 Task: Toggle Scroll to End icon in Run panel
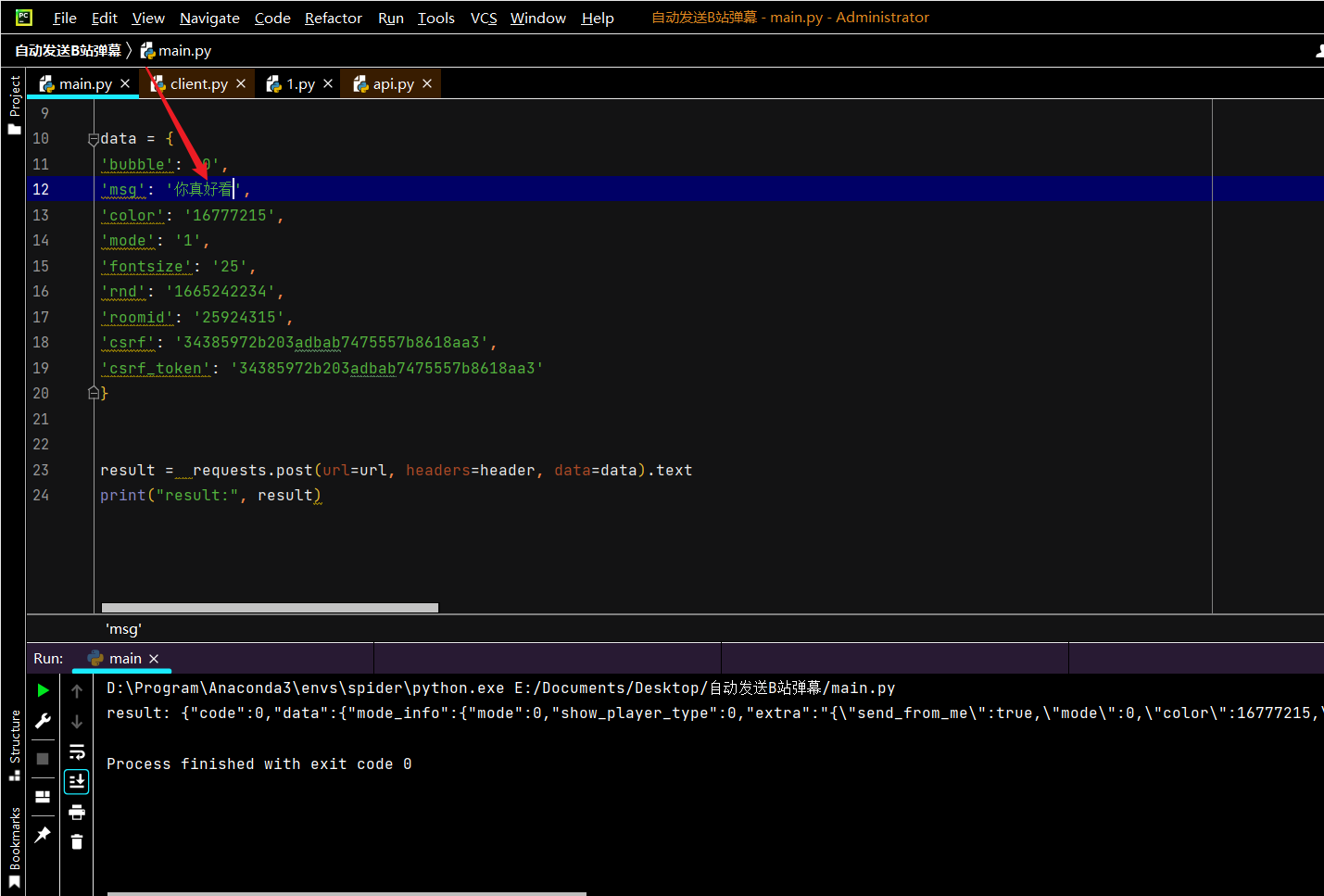point(77,781)
